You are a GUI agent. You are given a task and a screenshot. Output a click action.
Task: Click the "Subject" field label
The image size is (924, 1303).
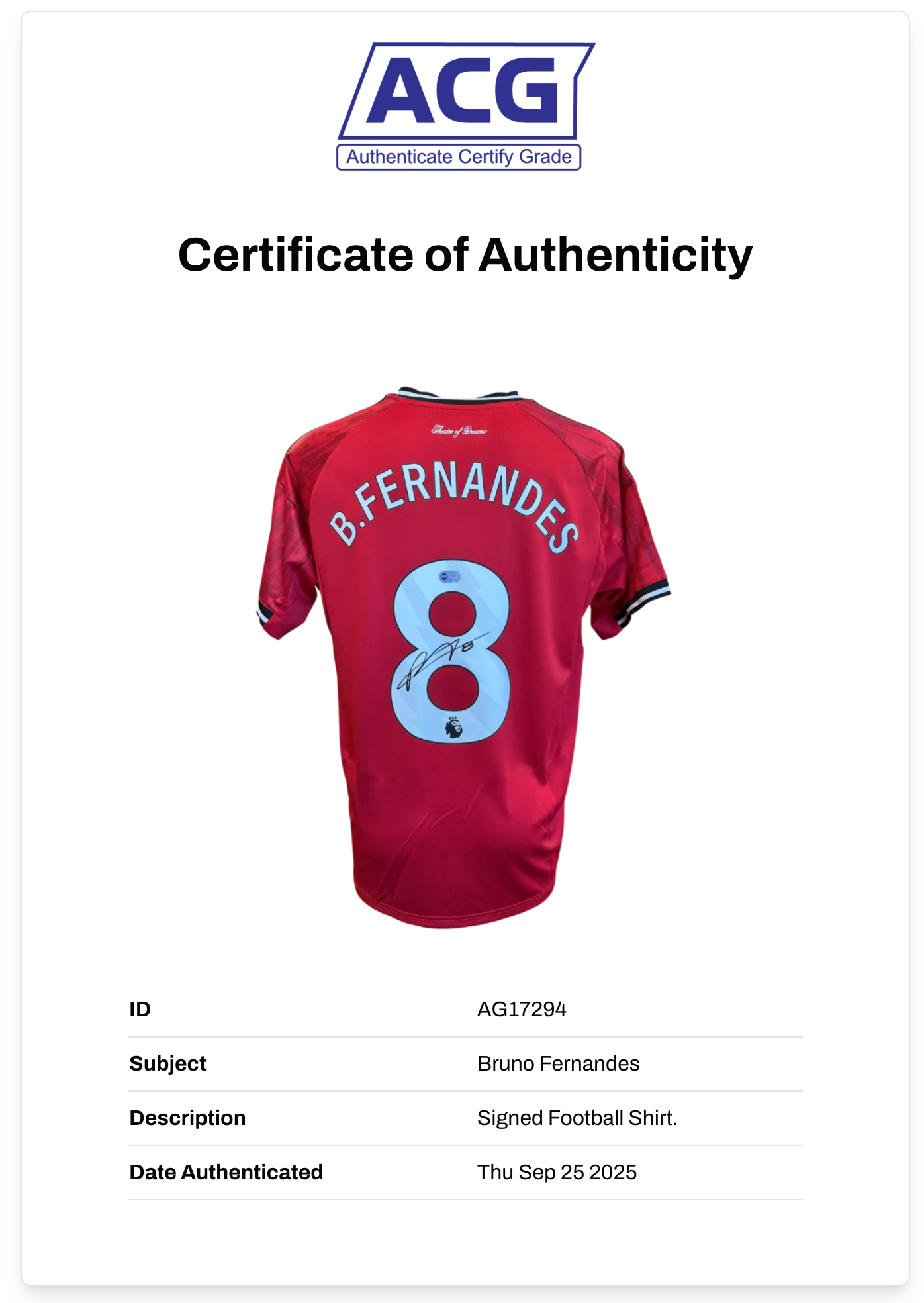(168, 1063)
